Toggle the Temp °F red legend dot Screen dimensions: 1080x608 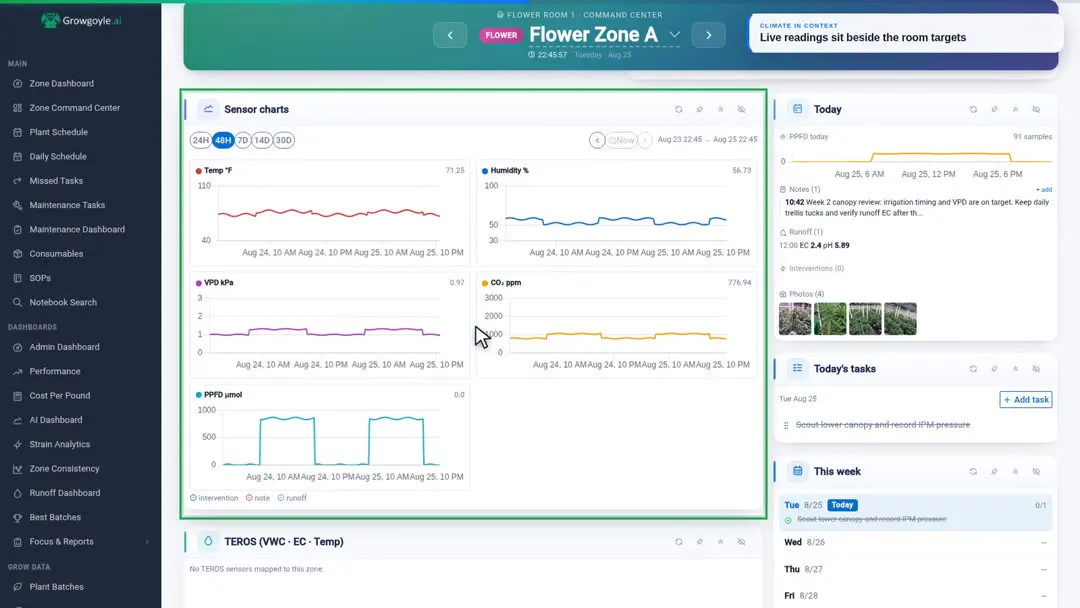pos(198,171)
